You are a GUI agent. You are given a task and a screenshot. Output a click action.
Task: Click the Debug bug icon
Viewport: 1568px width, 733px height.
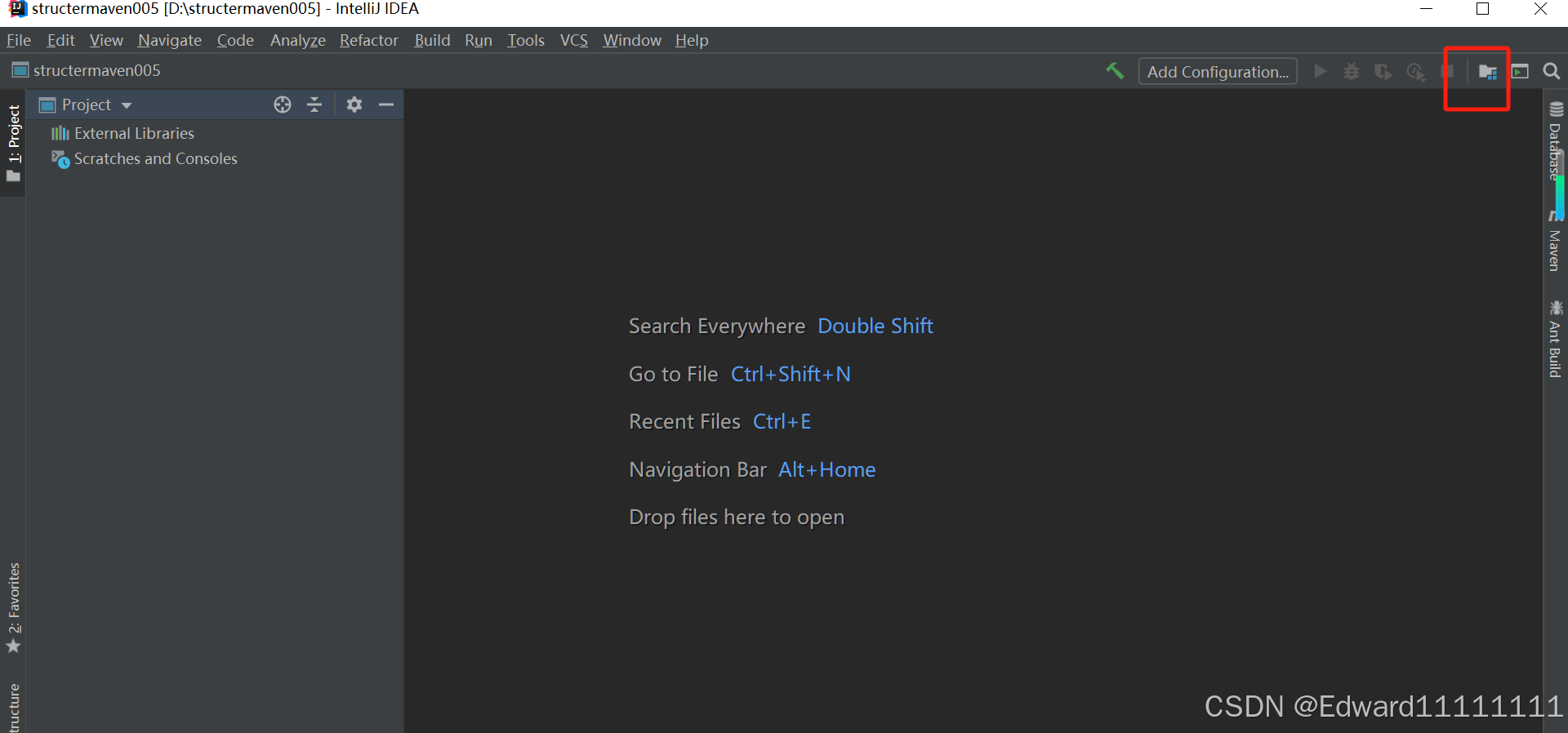tap(1352, 72)
